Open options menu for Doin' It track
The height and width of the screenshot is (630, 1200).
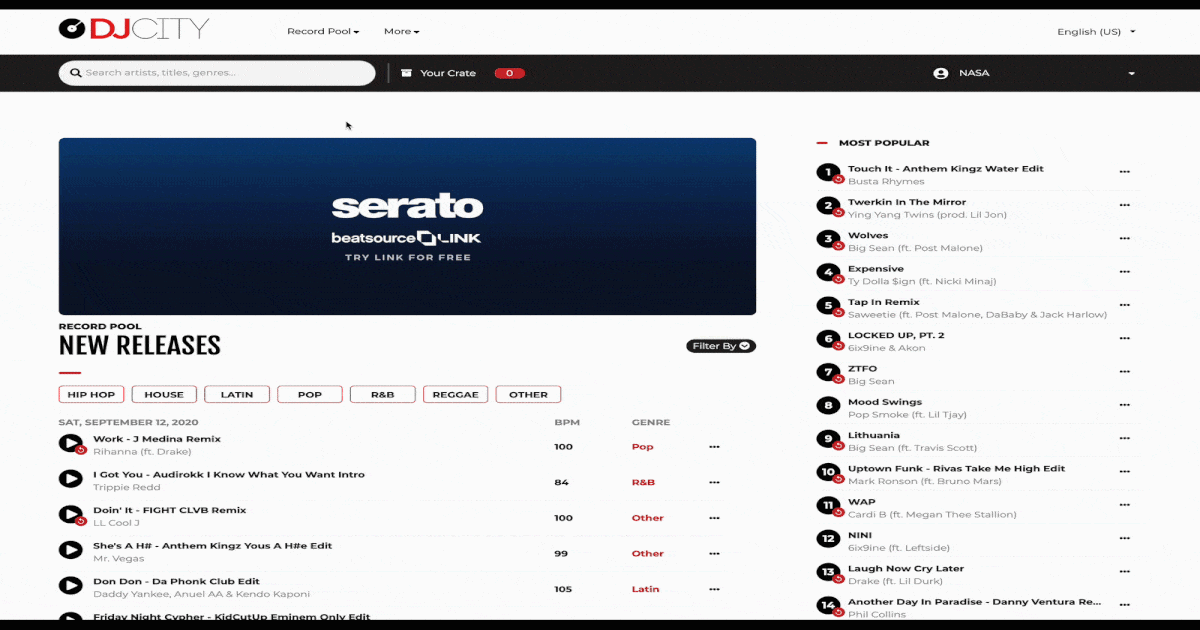pos(714,518)
